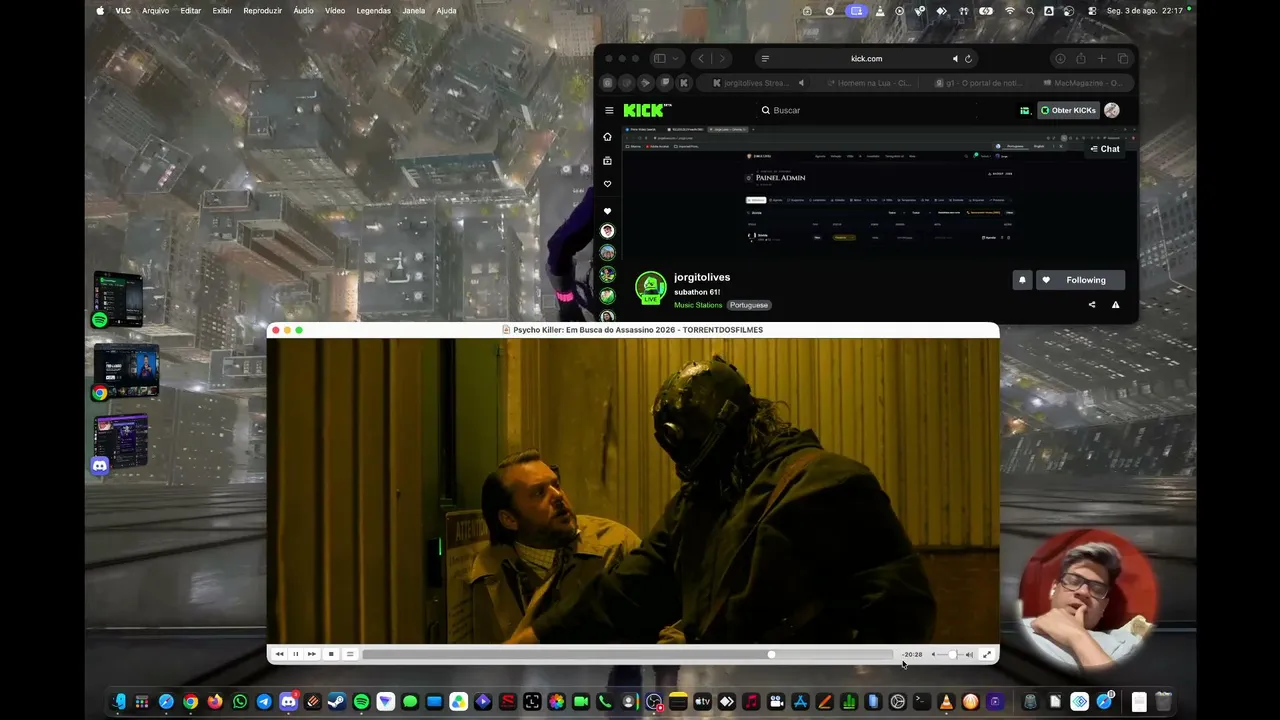Mute the tab audio in Safari address bar
Screen dimensions: 1280x720
(x=955, y=59)
